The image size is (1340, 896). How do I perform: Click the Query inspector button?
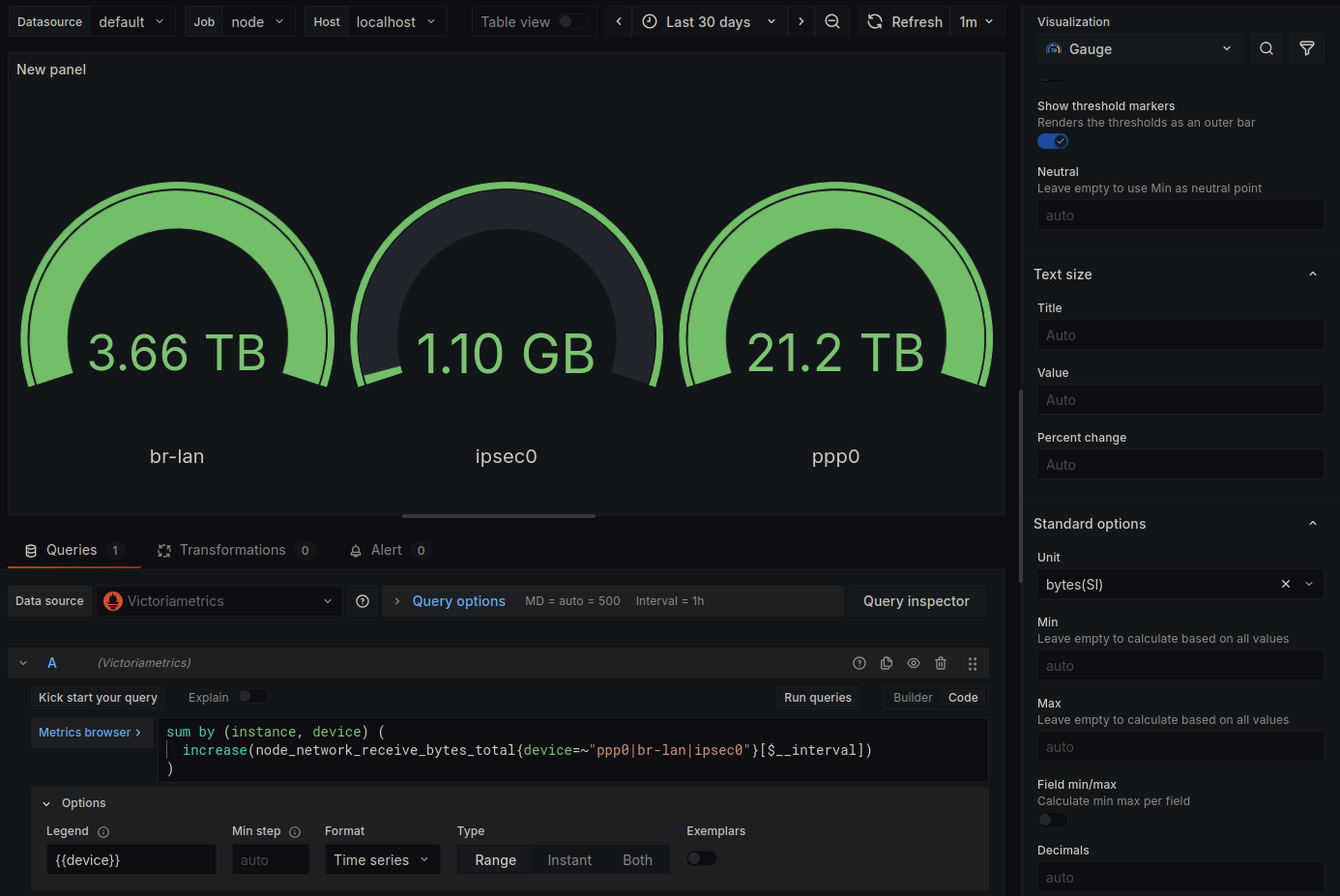(916, 601)
